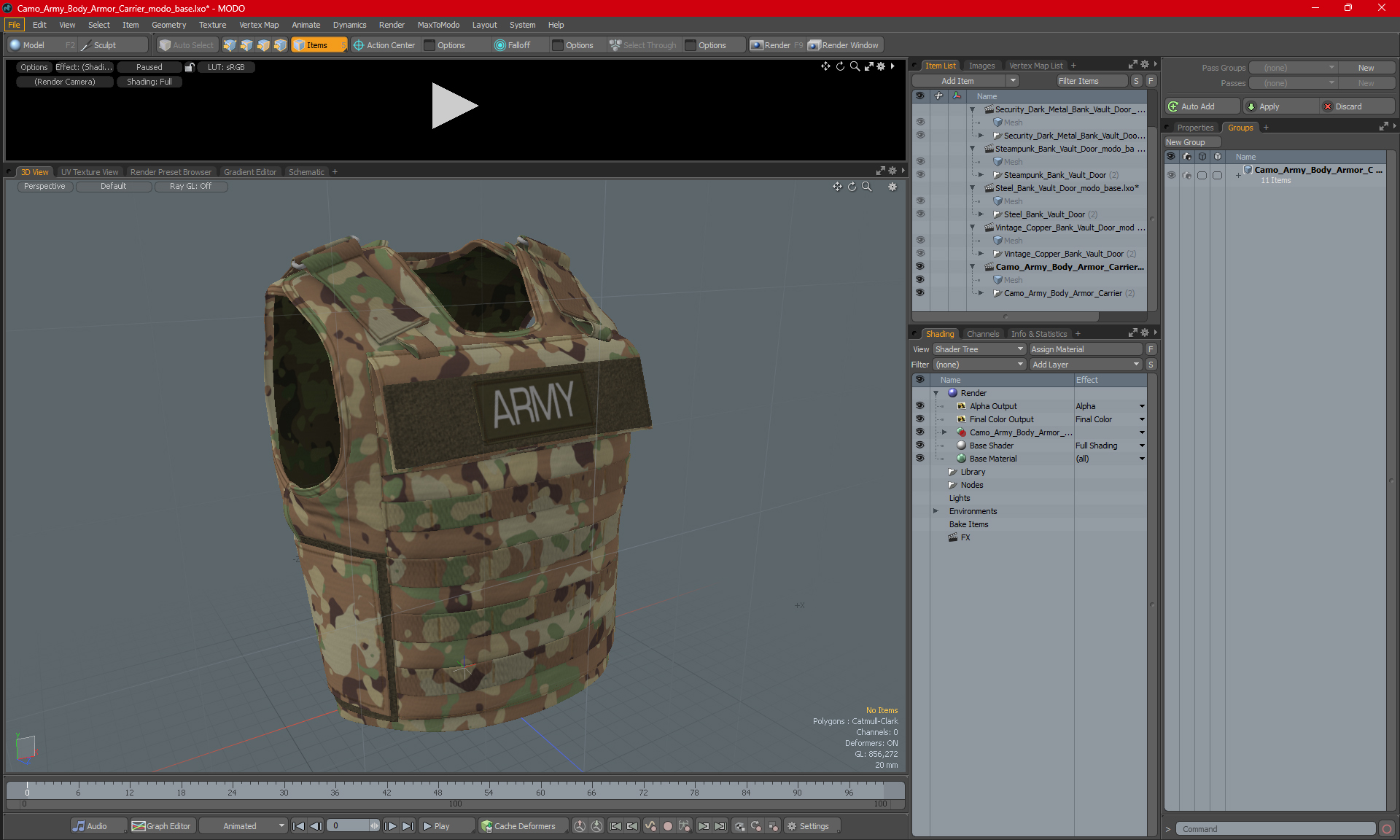The height and width of the screenshot is (840, 1400).
Task: Switch to UV Texture View tab
Action: 90,172
